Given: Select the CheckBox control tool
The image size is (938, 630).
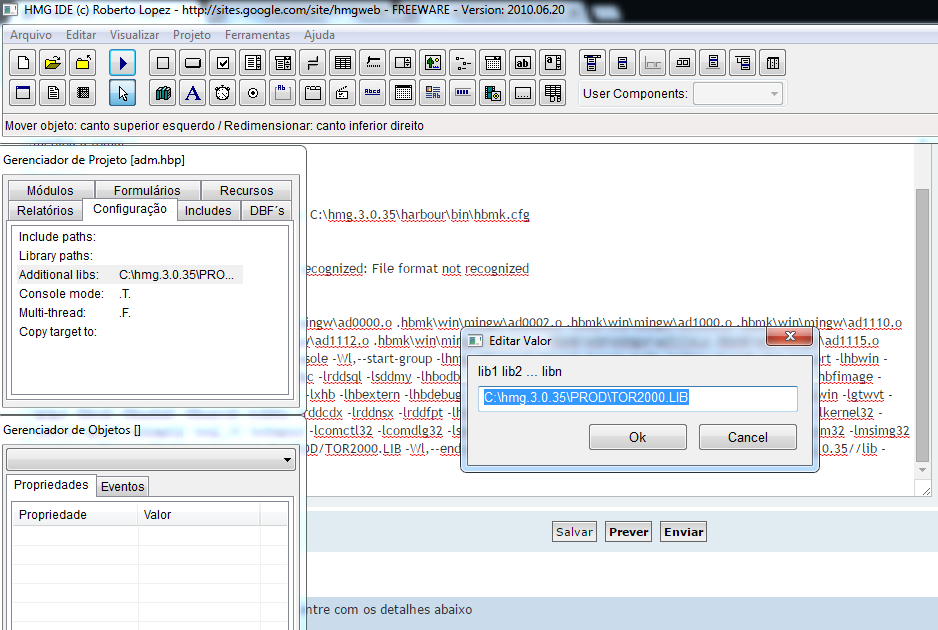Looking at the screenshot, I should click(x=223, y=63).
